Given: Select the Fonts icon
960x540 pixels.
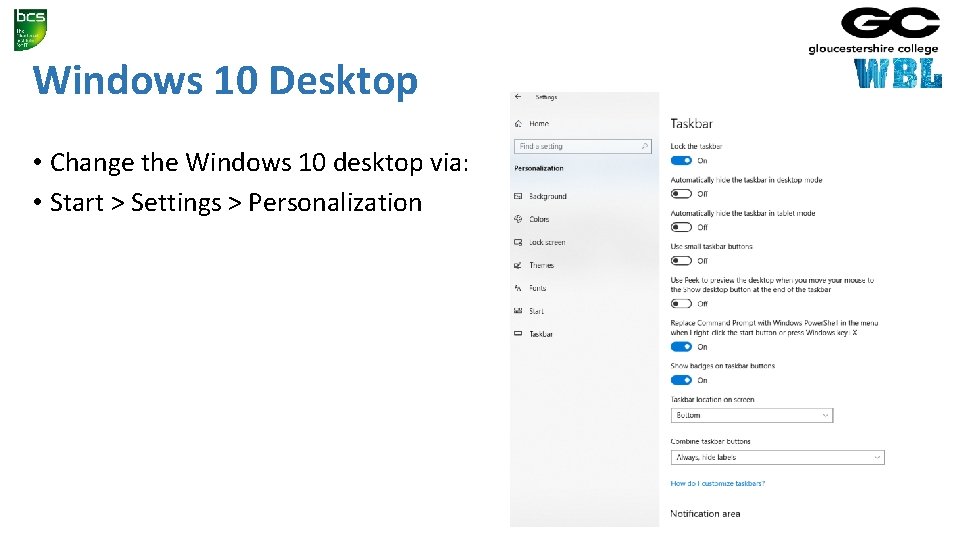Looking at the screenshot, I should (518, 288).
